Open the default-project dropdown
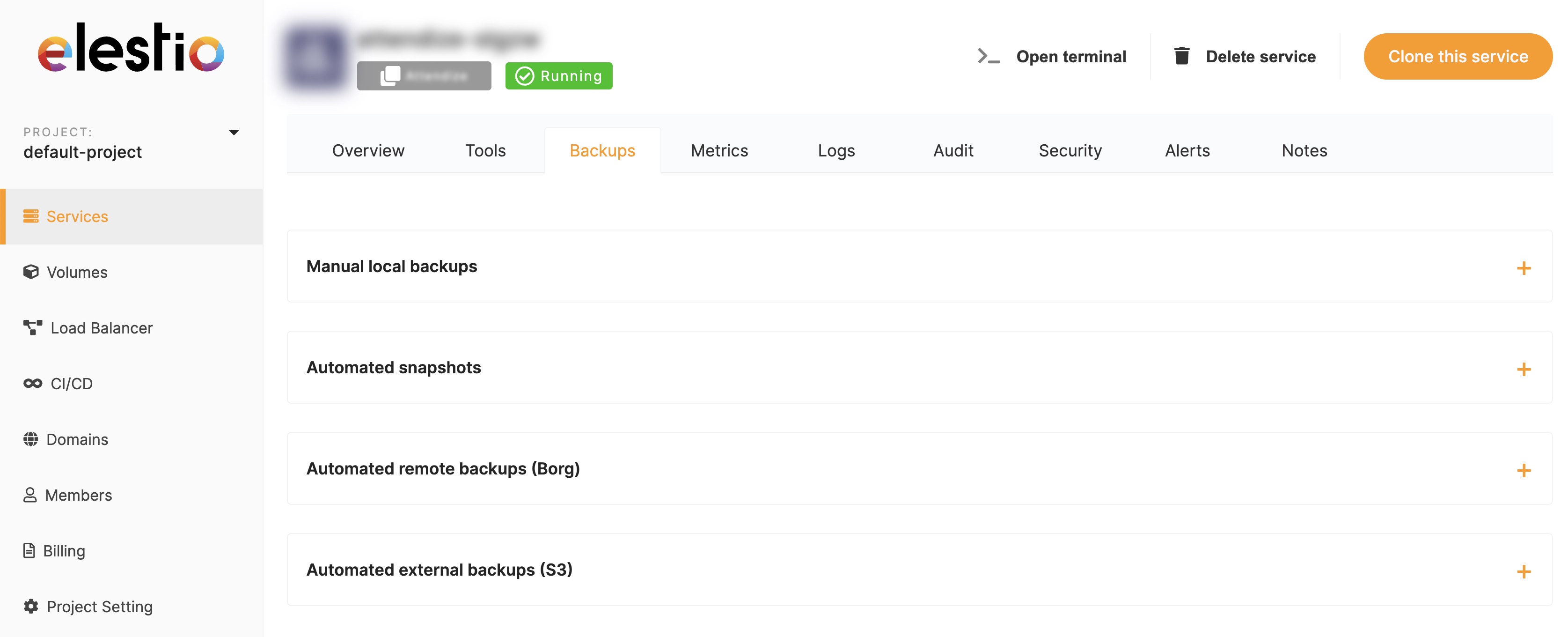1568x637 pixels. 234,132
